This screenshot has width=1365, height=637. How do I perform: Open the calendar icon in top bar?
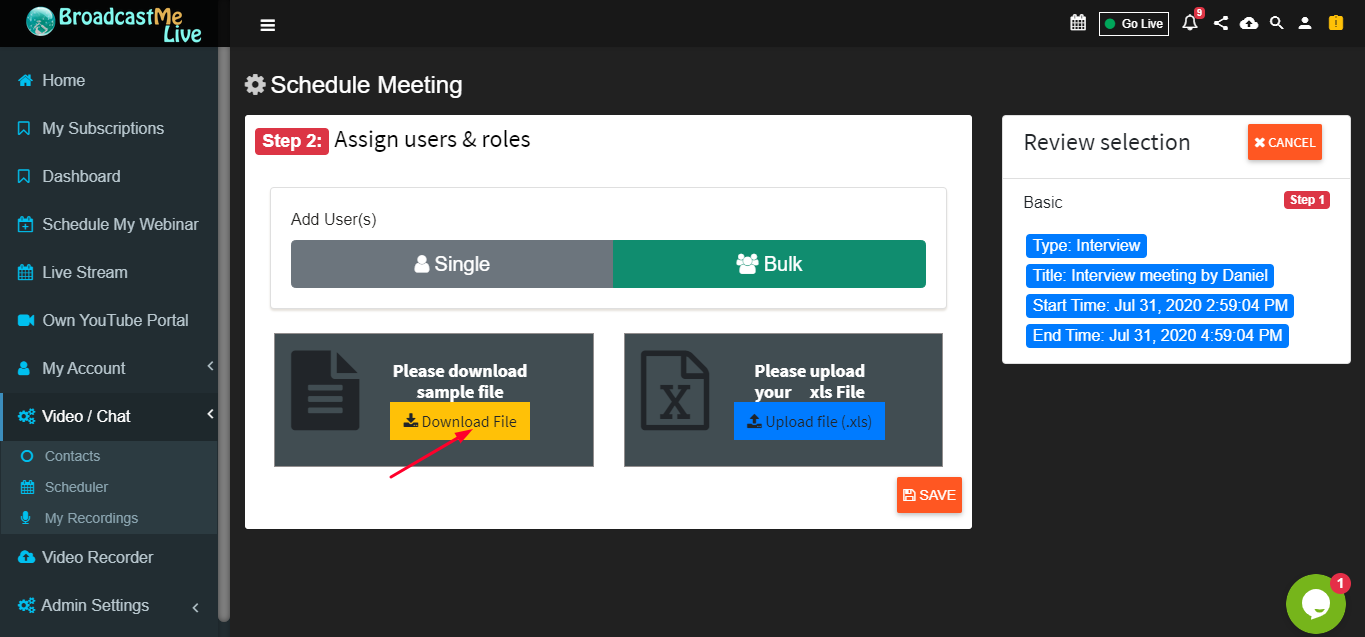1077,23
